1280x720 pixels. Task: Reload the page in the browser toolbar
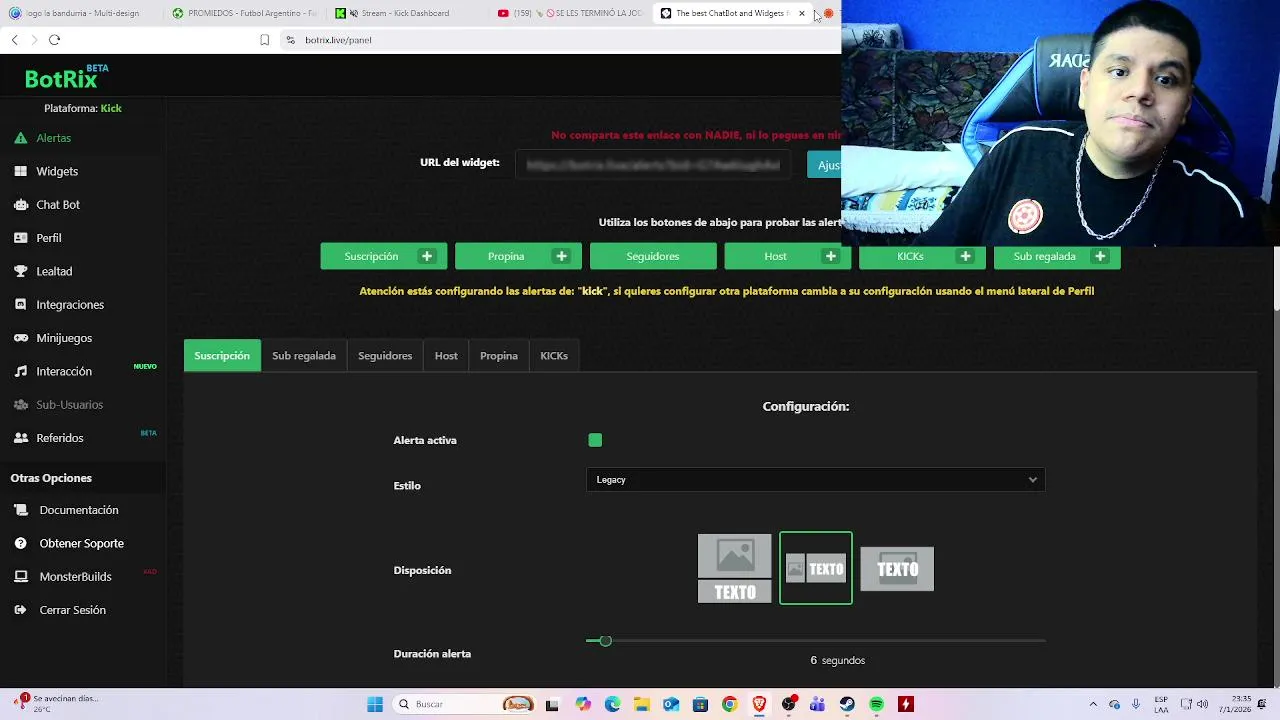[54, 40]
